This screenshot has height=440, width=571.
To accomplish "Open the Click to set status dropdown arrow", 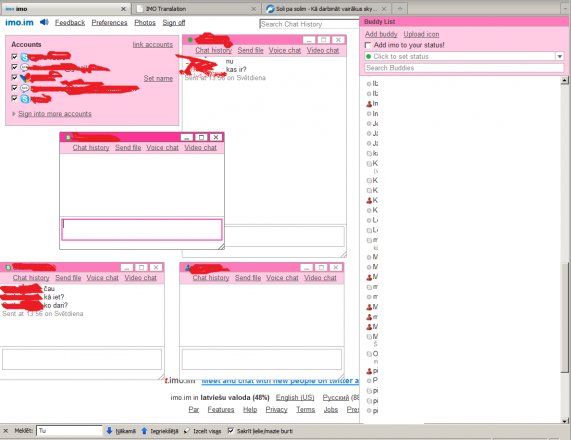I will click(x=559, y=56).
